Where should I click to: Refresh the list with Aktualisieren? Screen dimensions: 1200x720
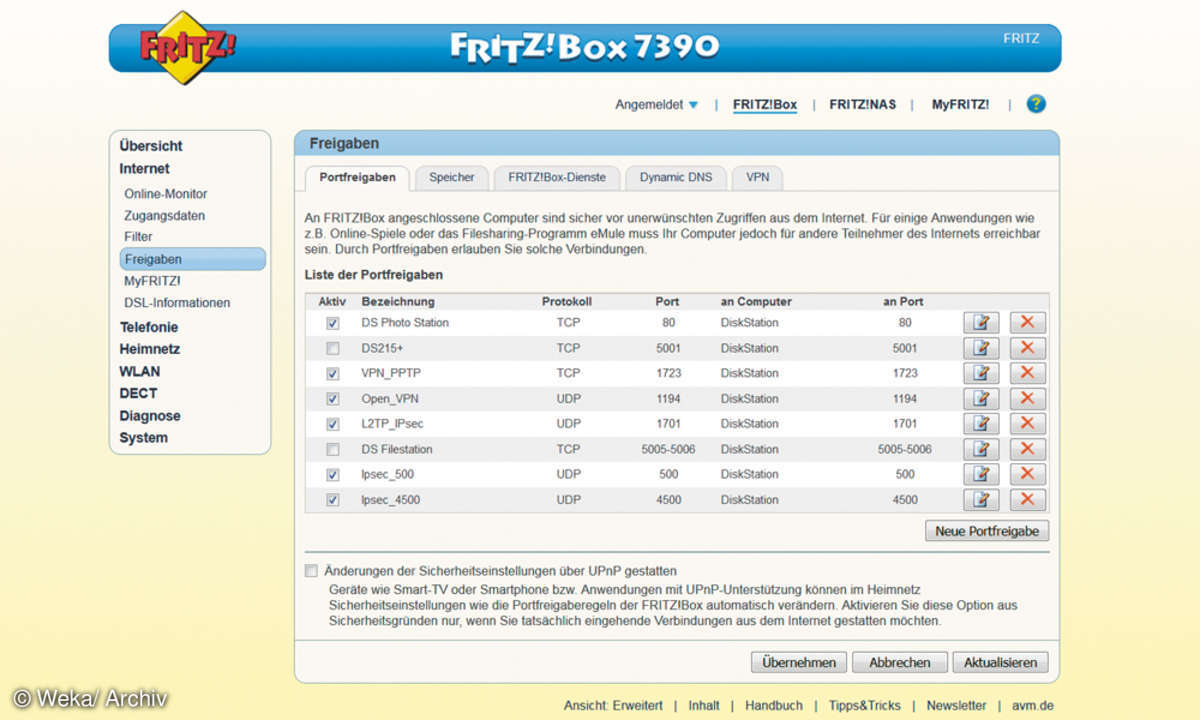click(x=1001, y=662)
